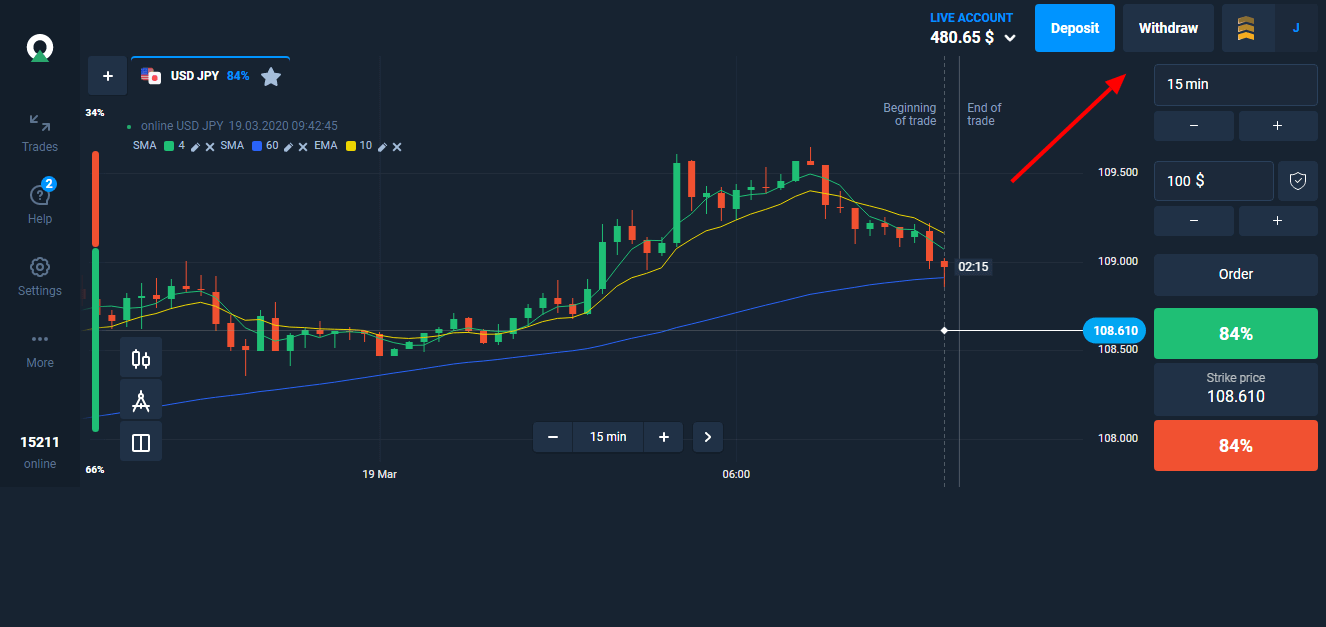This screenshot has width=1326, height=627.
Task: Open Settings from the left sidebar
Action: point(39,275)
